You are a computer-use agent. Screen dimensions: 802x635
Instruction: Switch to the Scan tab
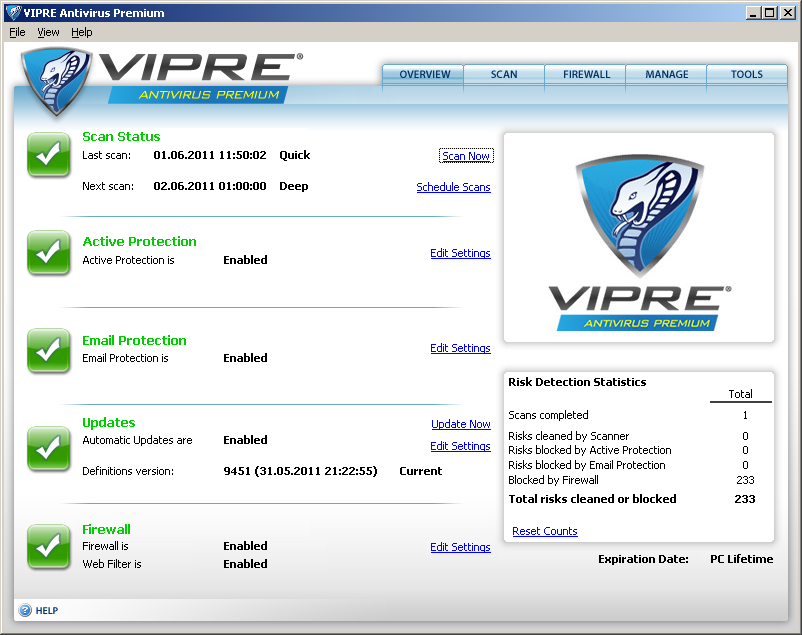pos(504,75)
